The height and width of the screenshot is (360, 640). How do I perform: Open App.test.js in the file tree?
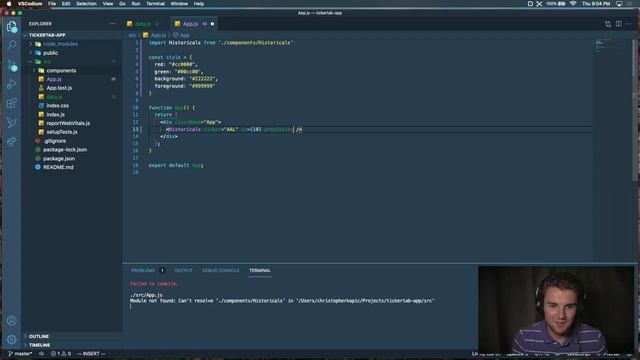tap(59, 88)
